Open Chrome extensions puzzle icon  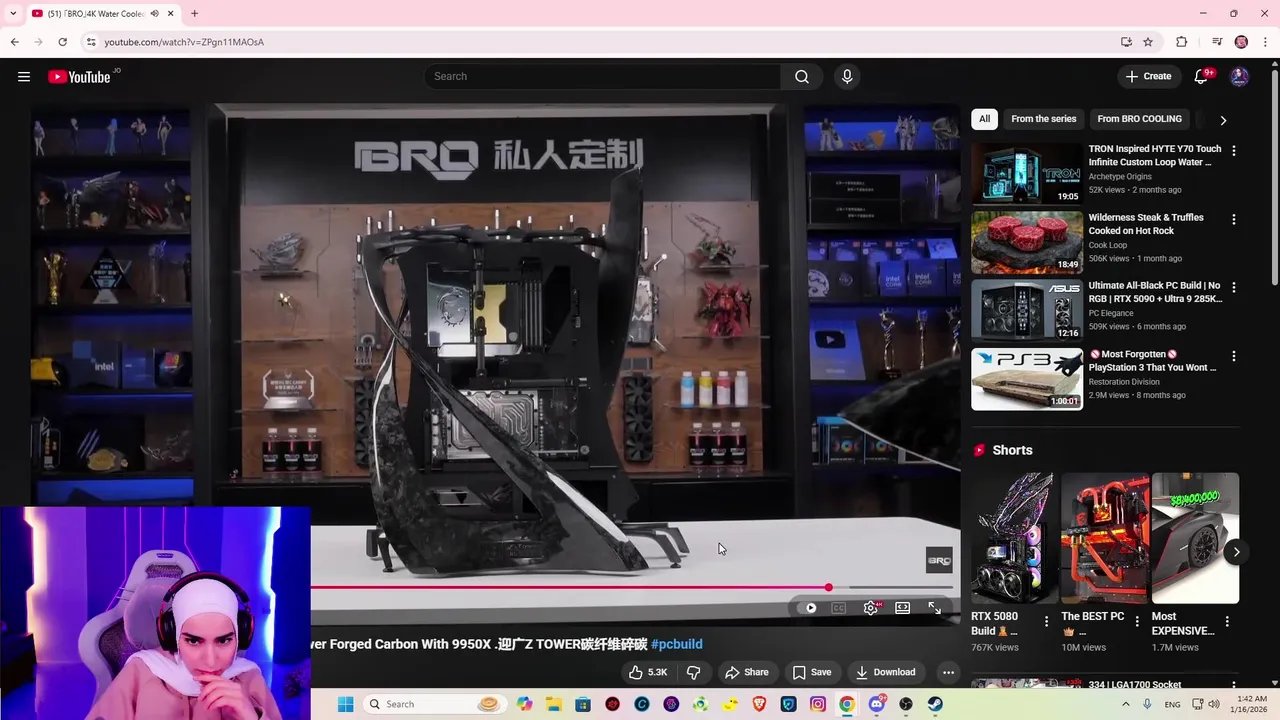point(1181,42)
